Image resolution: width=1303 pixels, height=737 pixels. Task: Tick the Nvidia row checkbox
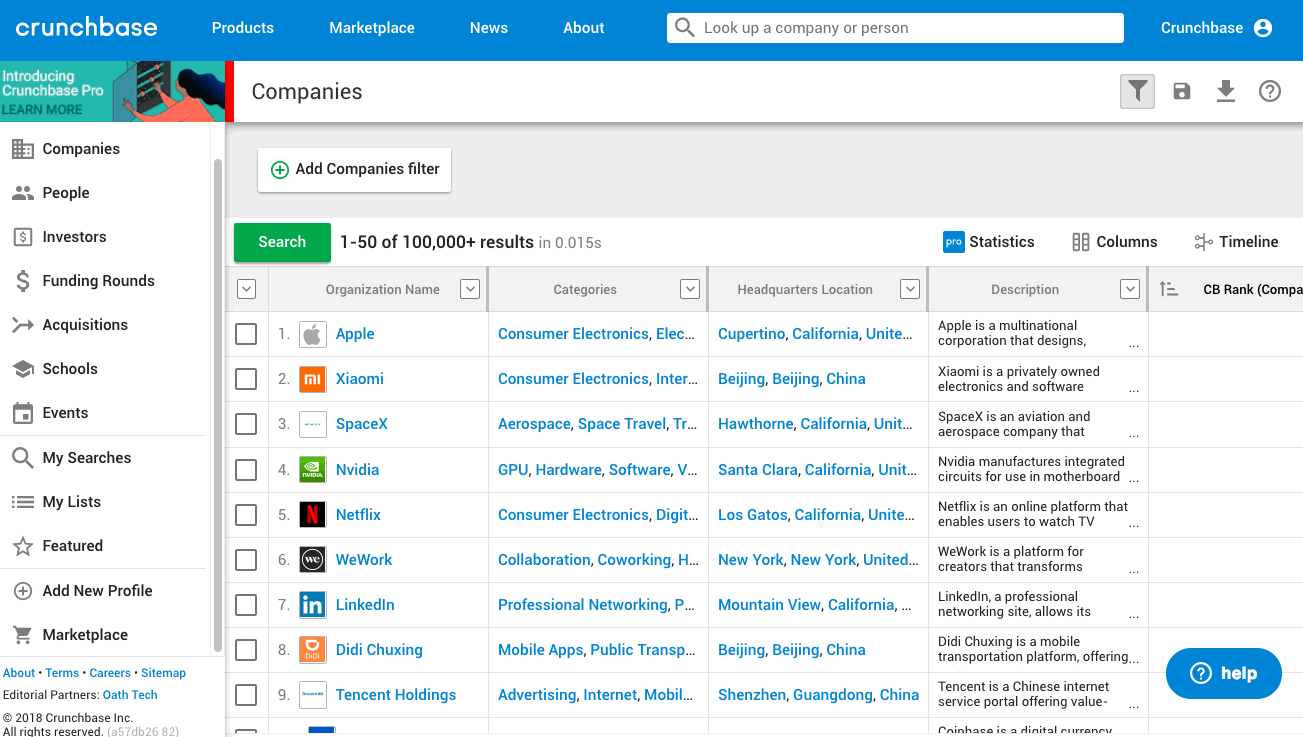[246, 470]
